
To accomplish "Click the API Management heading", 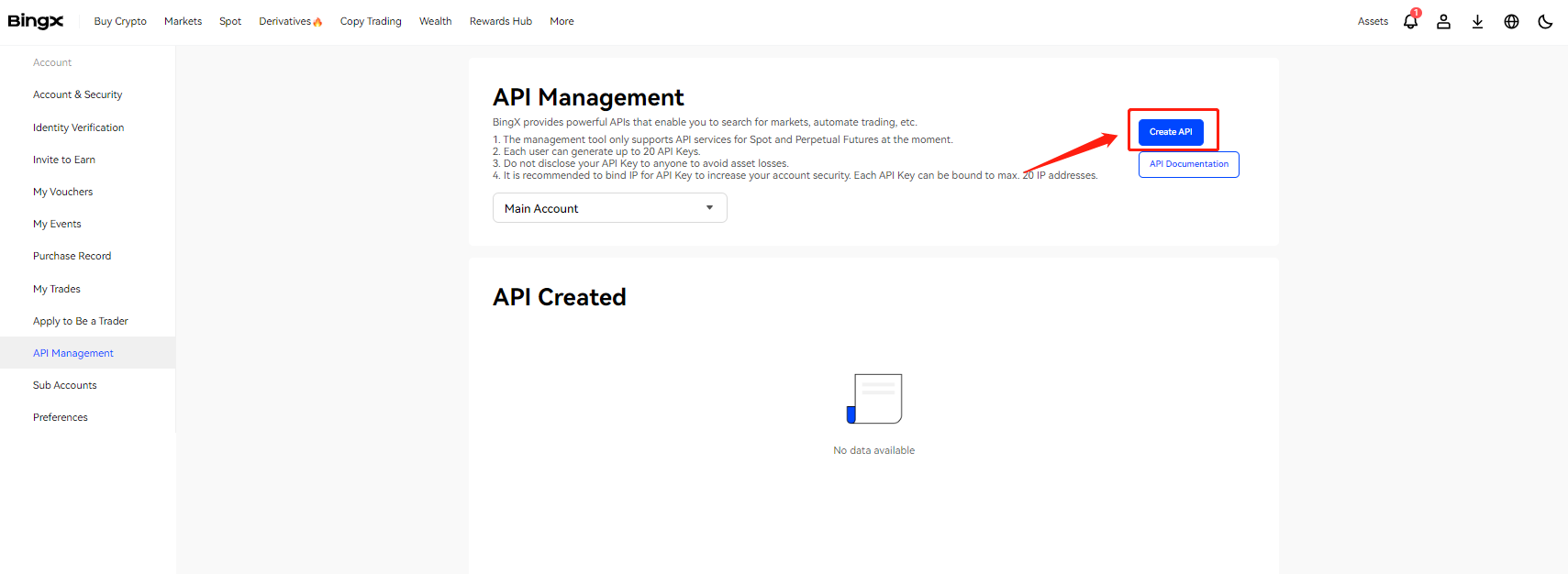I will (x=588, y=97).
